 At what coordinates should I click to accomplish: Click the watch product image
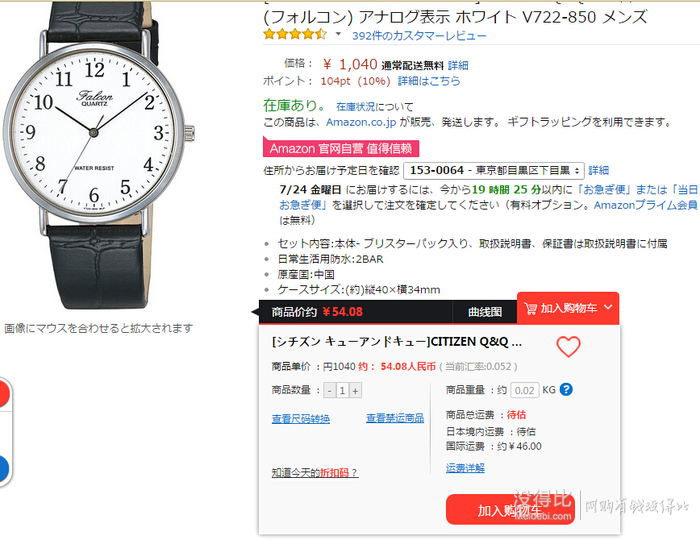tap(98, 154)
